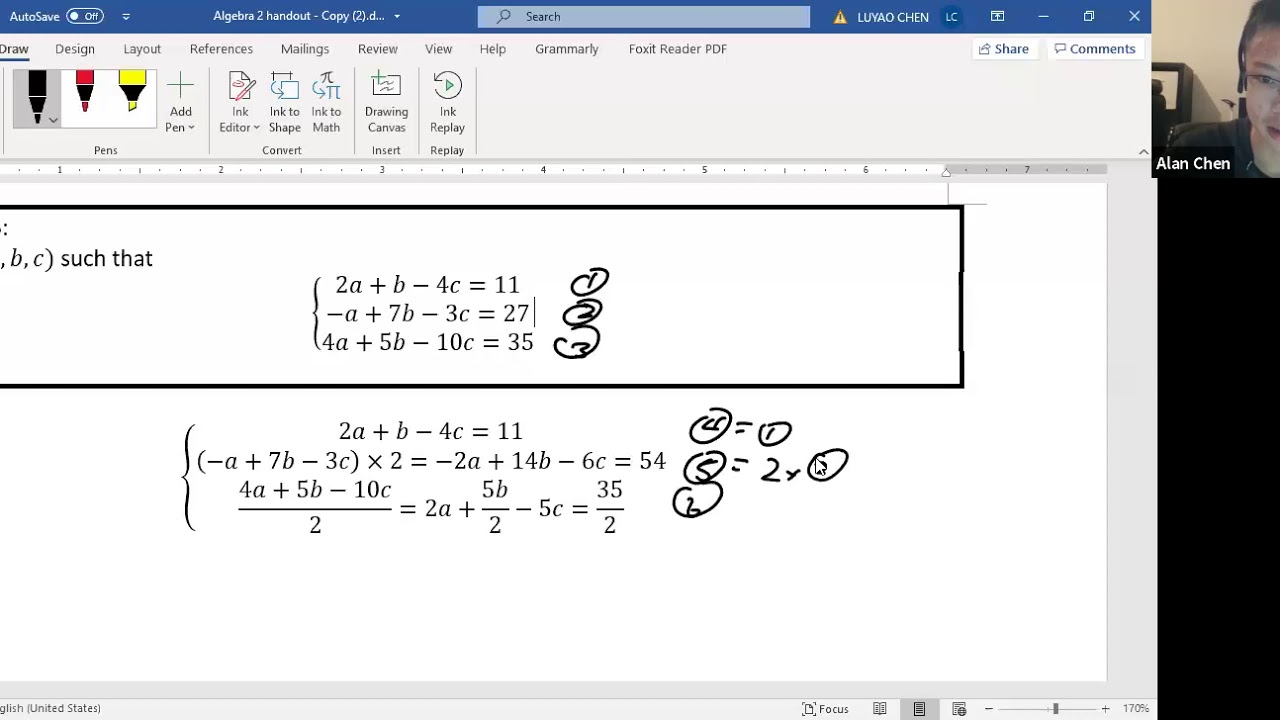Image resolution: width=1280 pixels, height=720 pixels.
Task: Adjust the zoom slider handle
Action: click(x=1055, y=709)
